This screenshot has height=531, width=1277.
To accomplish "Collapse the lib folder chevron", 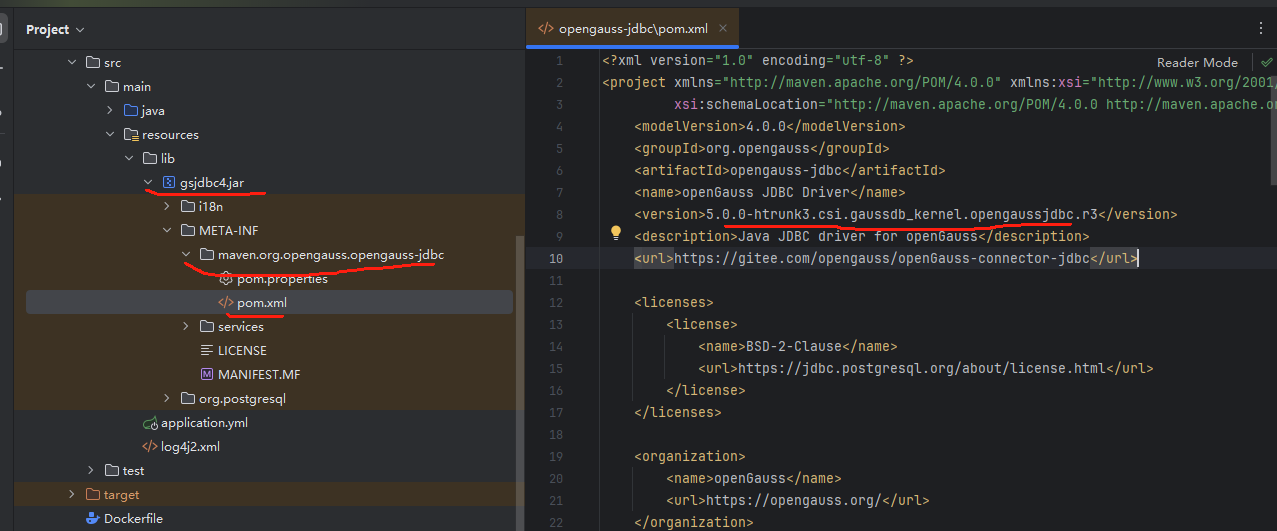I will click(129, 158).
